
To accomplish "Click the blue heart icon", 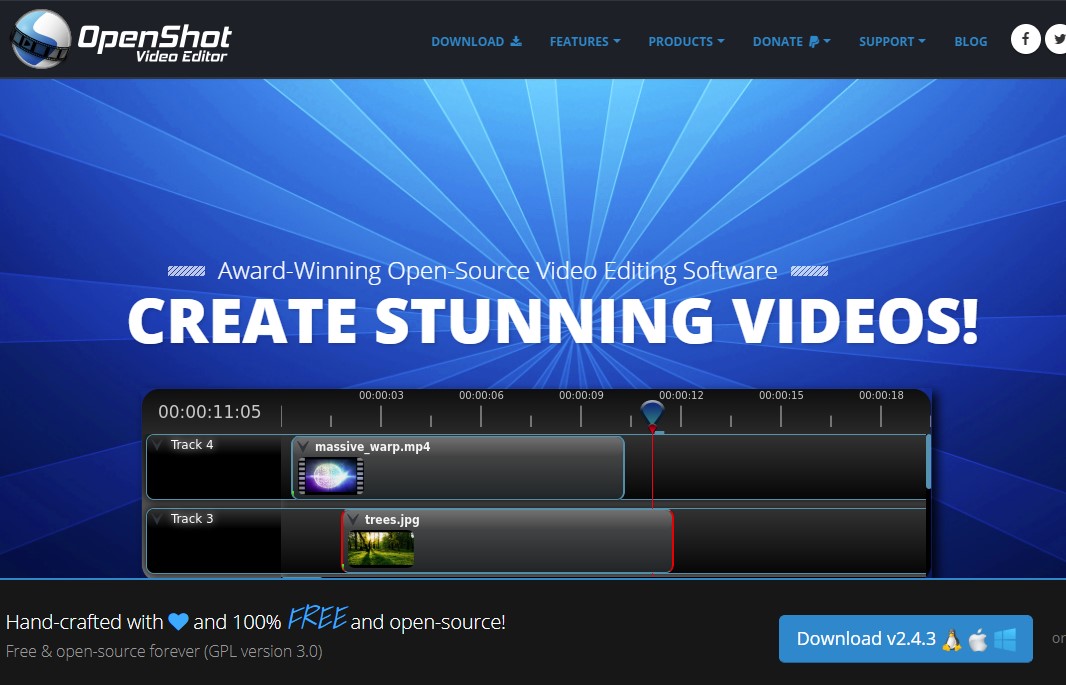I will click(178, 622).
